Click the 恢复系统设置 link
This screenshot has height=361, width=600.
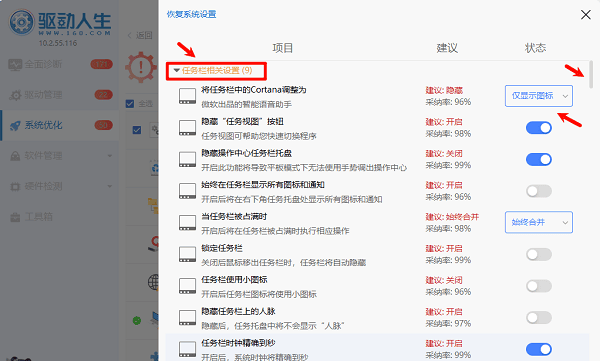pos(191,14)
